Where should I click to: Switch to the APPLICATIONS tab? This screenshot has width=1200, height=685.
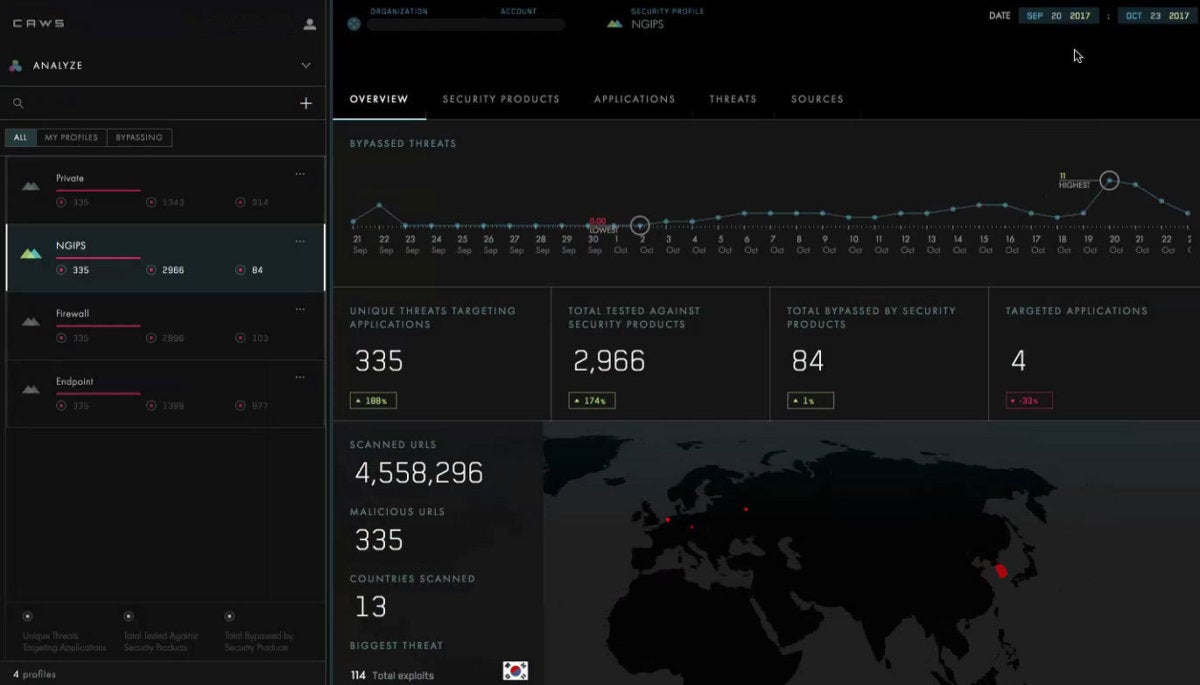coord(634,99)
